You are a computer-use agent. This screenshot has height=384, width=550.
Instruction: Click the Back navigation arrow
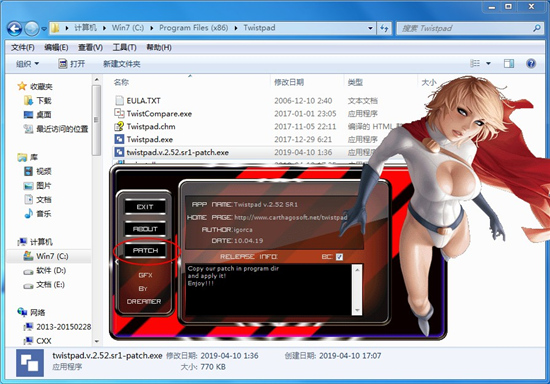pos(14,28)
